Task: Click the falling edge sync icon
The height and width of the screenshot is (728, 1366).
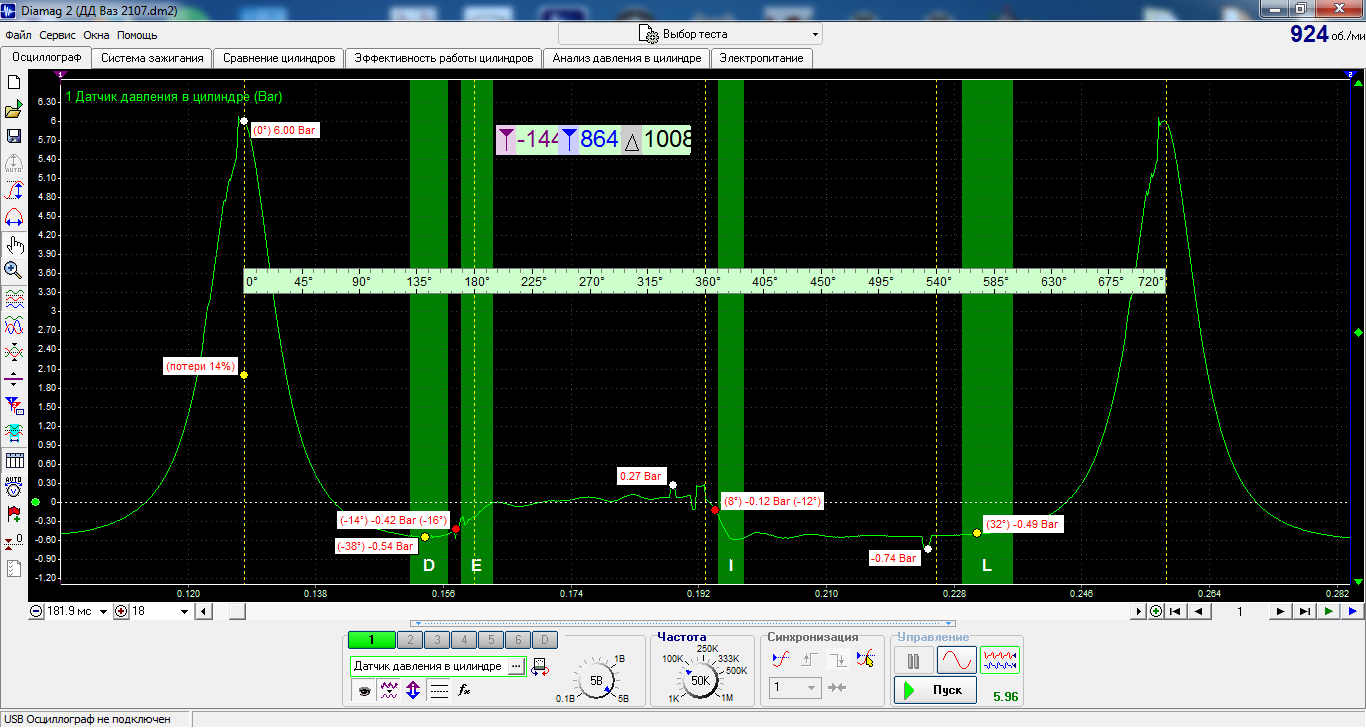Action: [838, 659]
